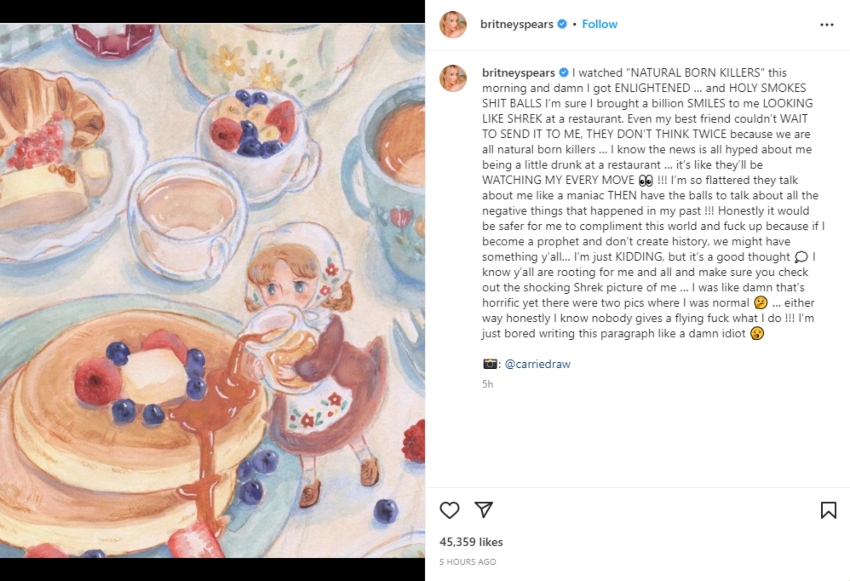
Task: Open the @carriedraw mention link
Action: click(x=537, y=364)
